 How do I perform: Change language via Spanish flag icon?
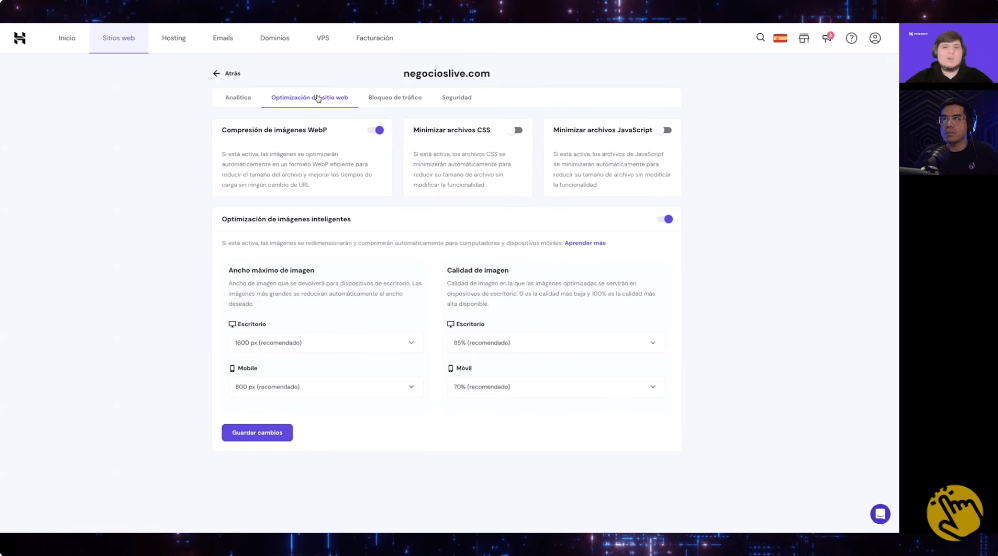tap(780, 38)
